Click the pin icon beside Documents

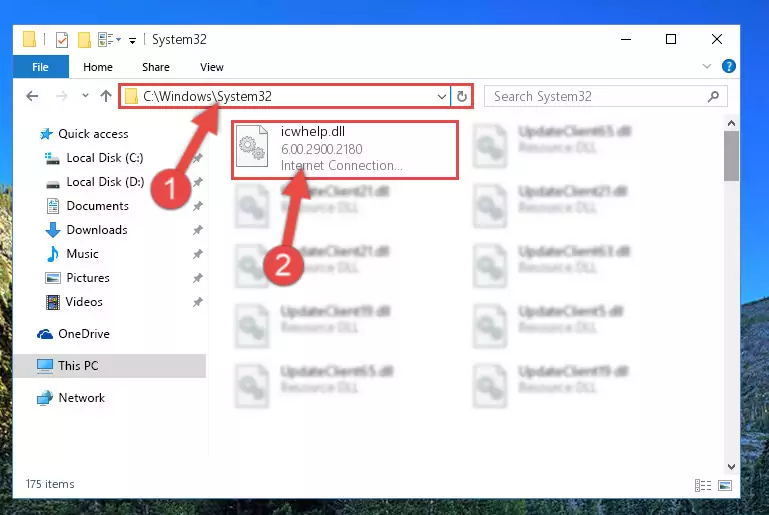198,206
